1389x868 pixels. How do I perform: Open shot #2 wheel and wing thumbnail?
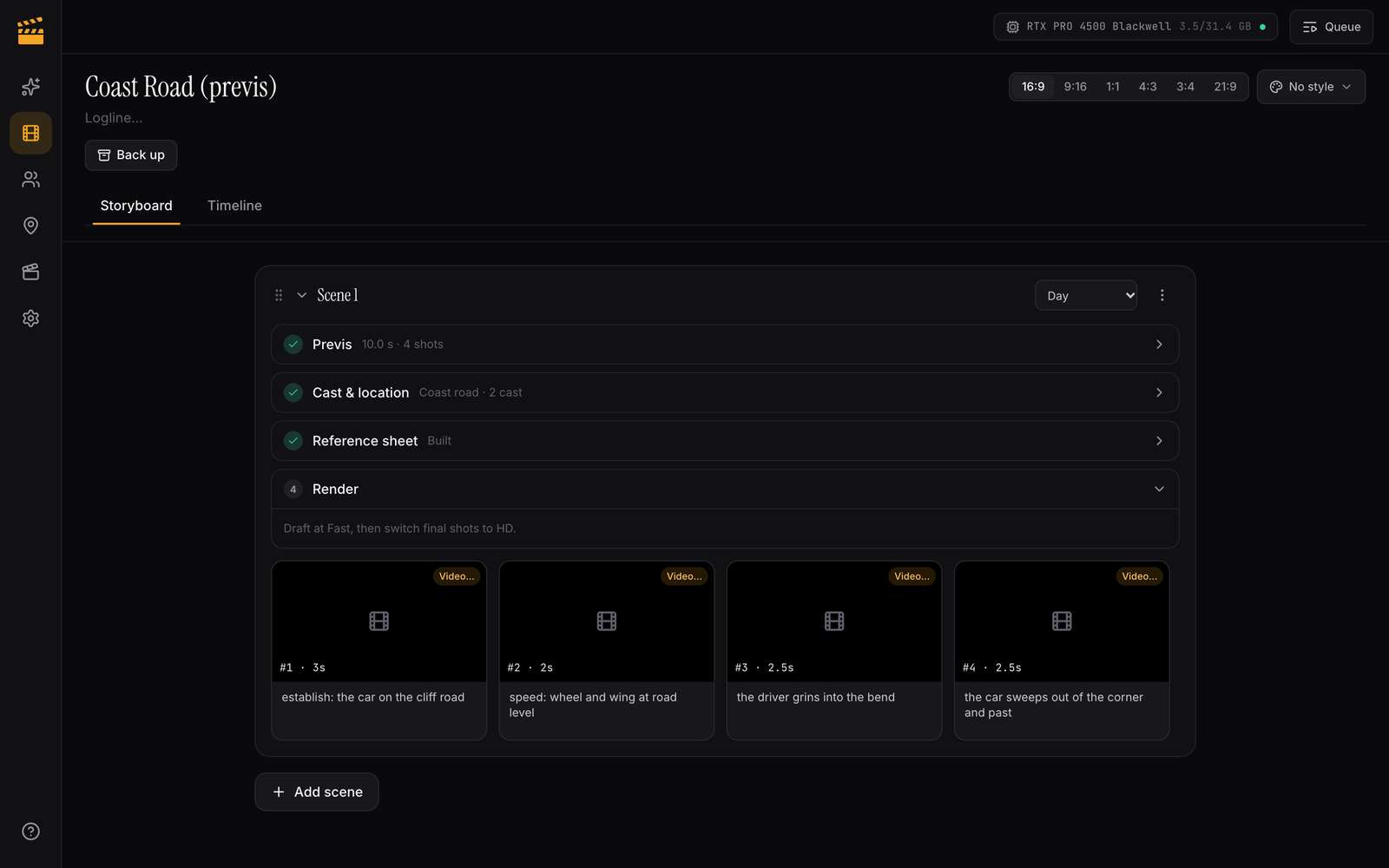pyautogui.click(x=607, y=621)
